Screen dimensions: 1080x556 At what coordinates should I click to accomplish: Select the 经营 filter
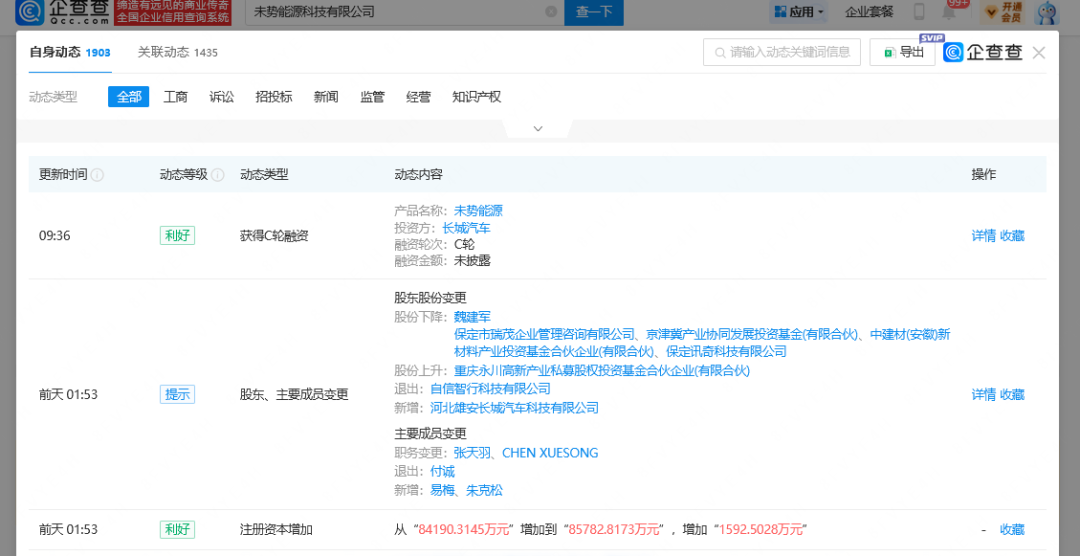point(418,96)
